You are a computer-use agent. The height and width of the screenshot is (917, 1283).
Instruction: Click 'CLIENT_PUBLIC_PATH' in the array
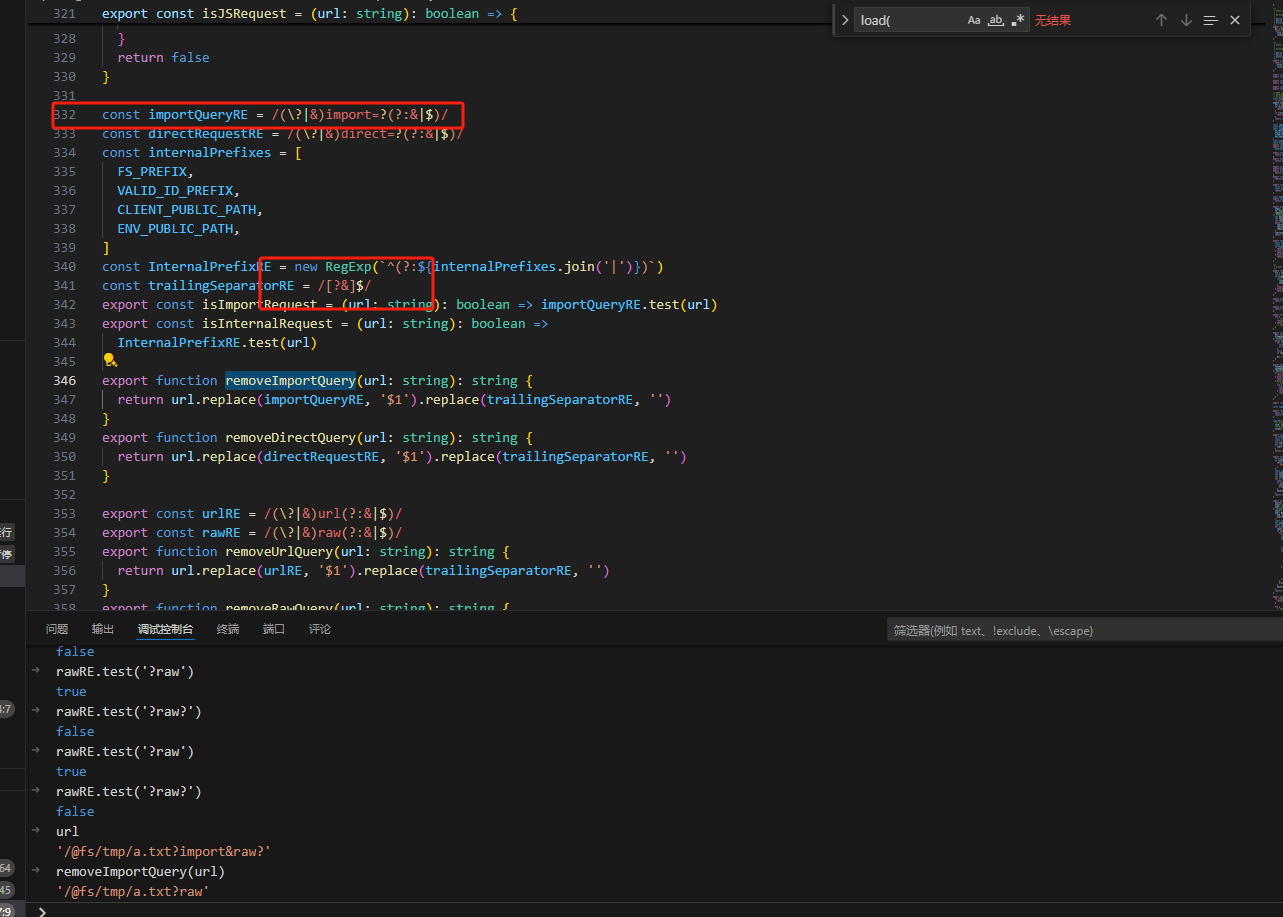click(187, 210)
